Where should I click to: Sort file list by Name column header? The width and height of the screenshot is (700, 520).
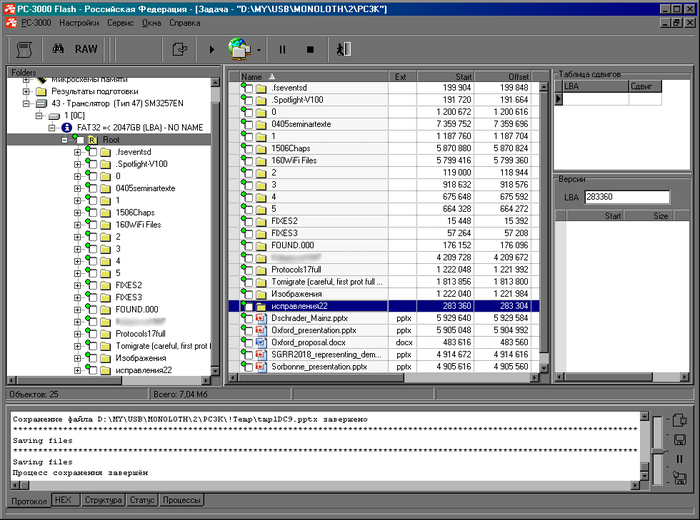point(252,76)
